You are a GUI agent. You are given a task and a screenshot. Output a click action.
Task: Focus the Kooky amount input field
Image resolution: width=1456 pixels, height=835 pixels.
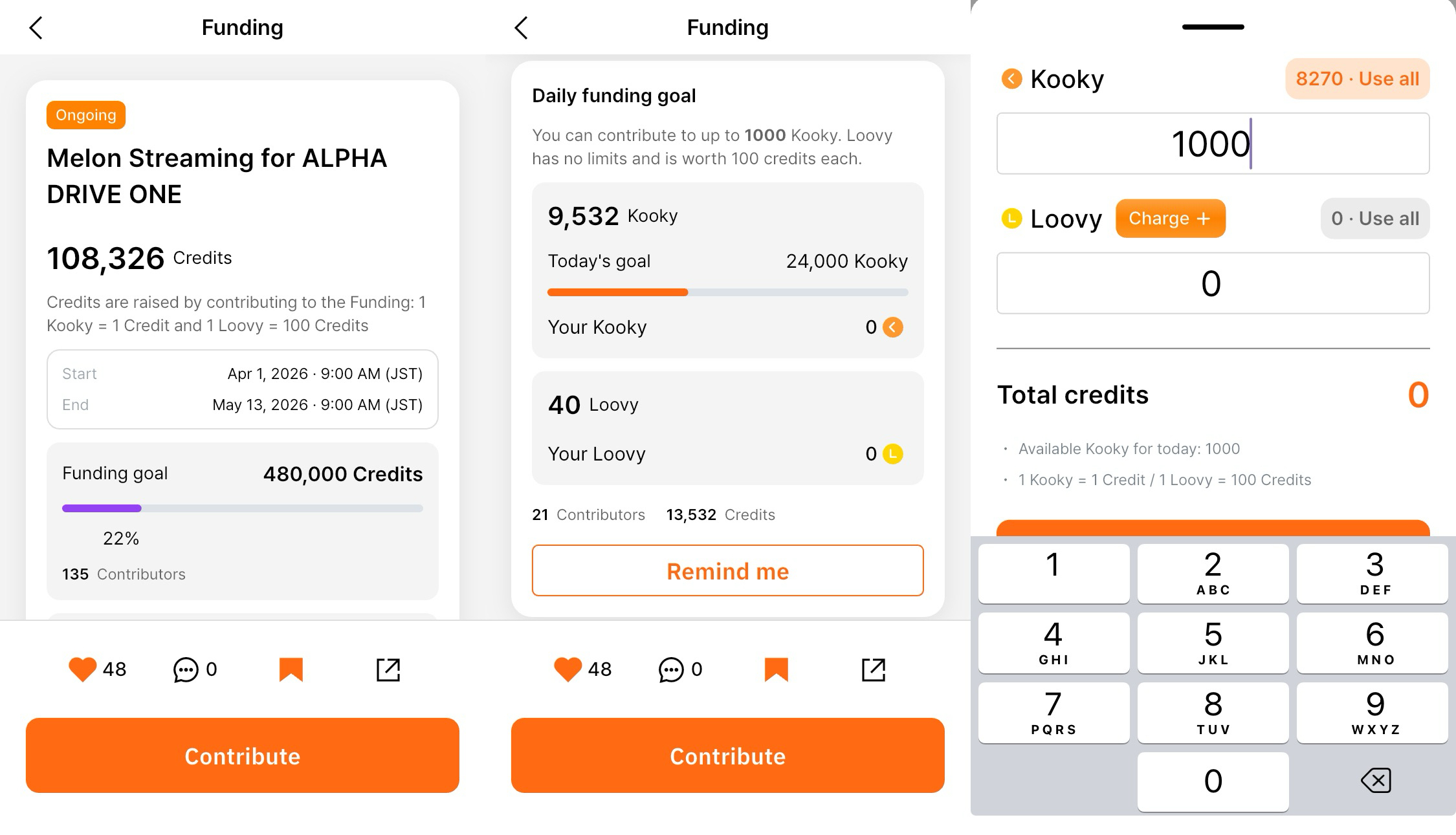pos(1213,144)
